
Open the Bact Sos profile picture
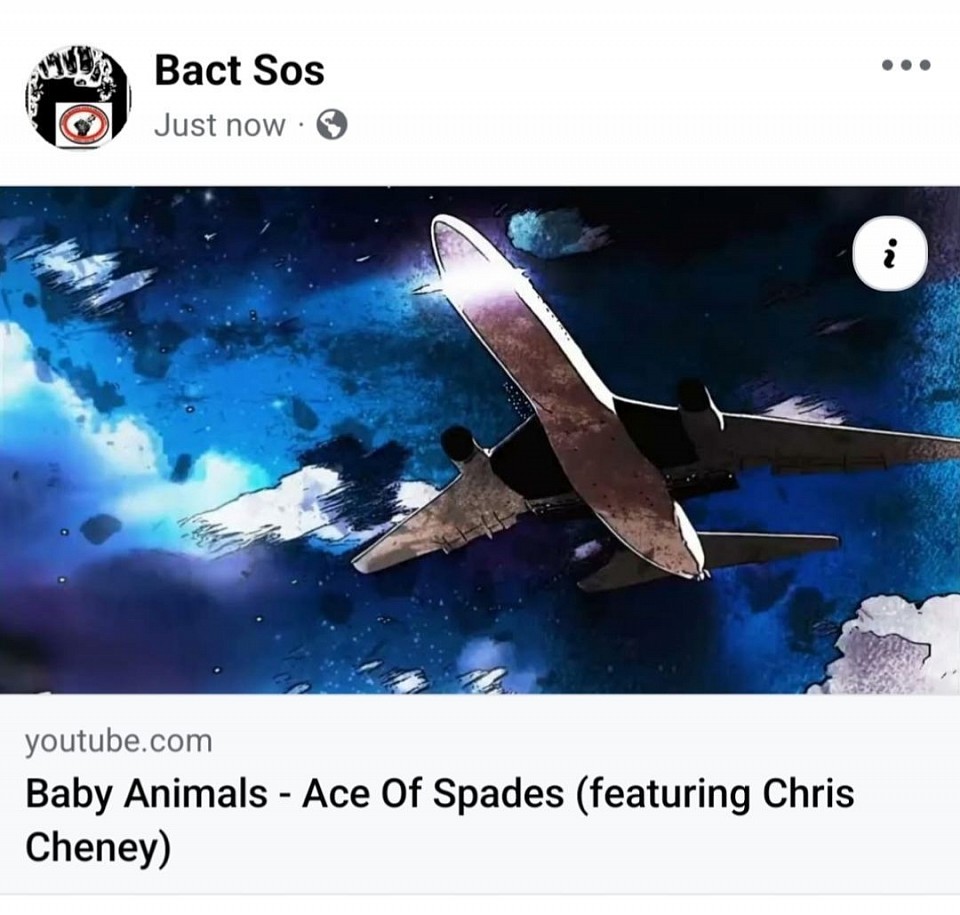[x=78, y=96]
